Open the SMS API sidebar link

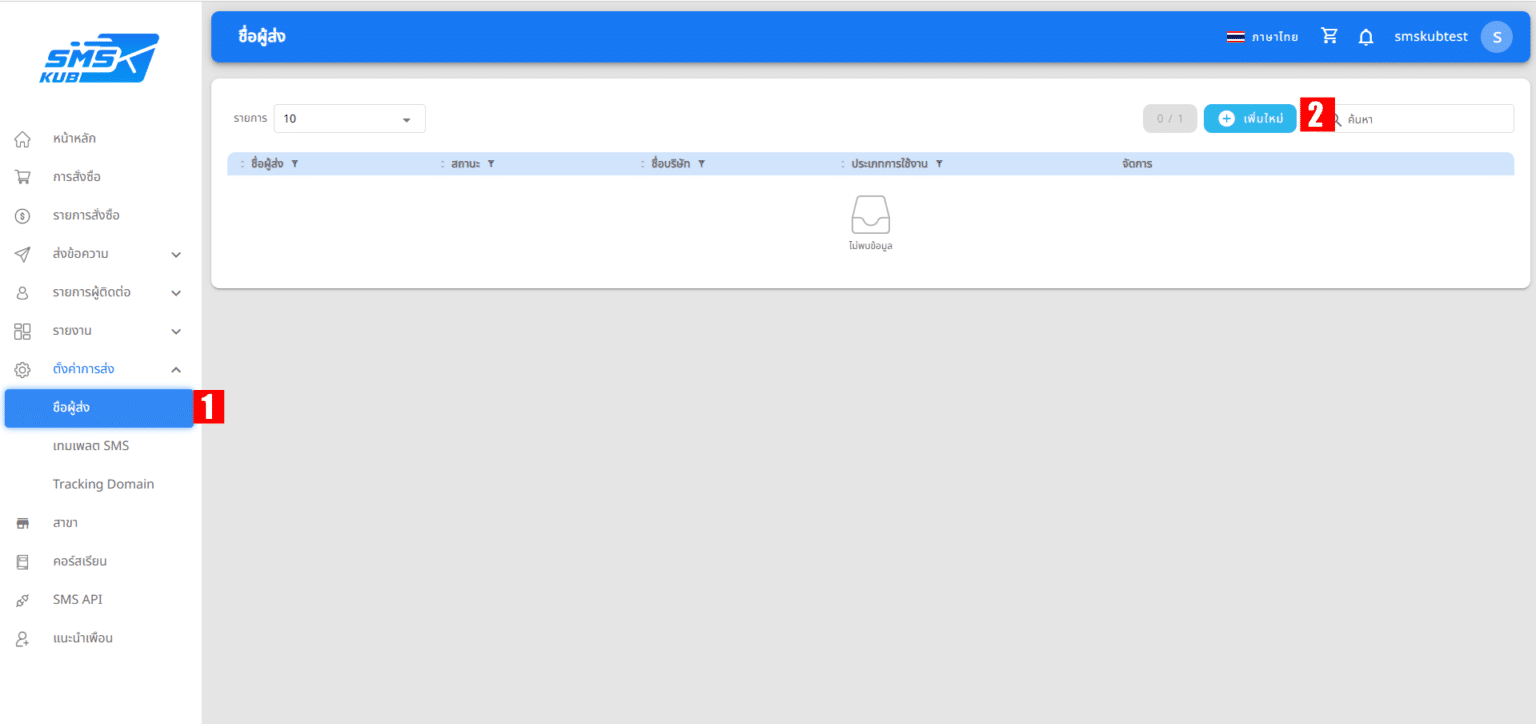click(x=77, y=600)
